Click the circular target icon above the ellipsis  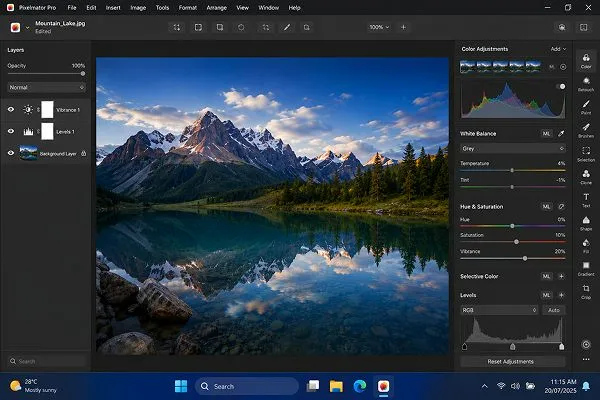coord(586,344)
